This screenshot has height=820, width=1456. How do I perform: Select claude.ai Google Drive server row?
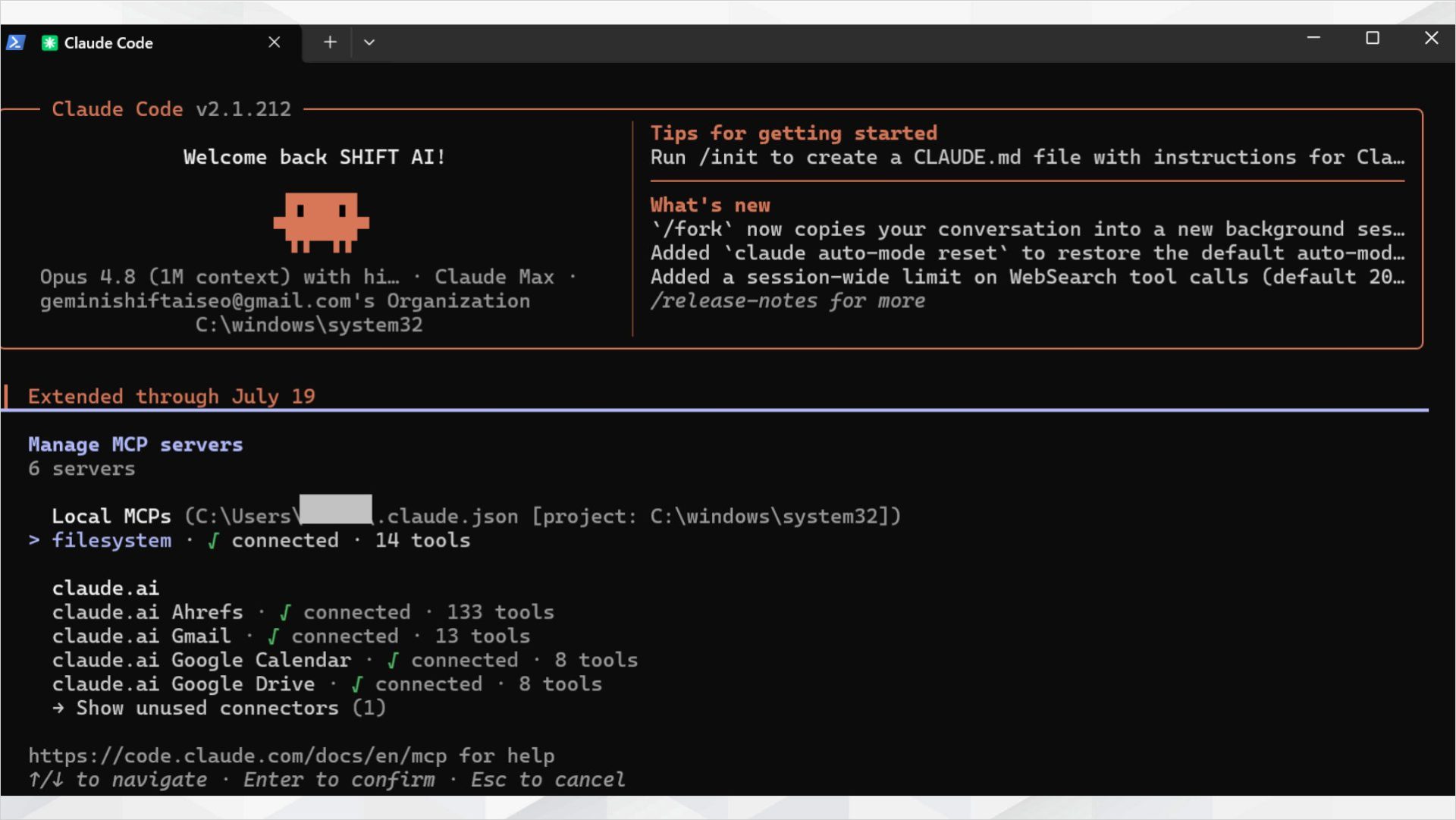(x=327, y=684)
